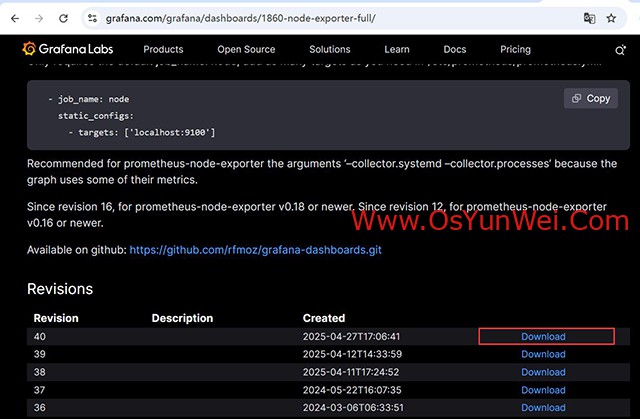Viewport: 640px width, 419px height.
Task: Download revision 38
Action: coord(543,372)
